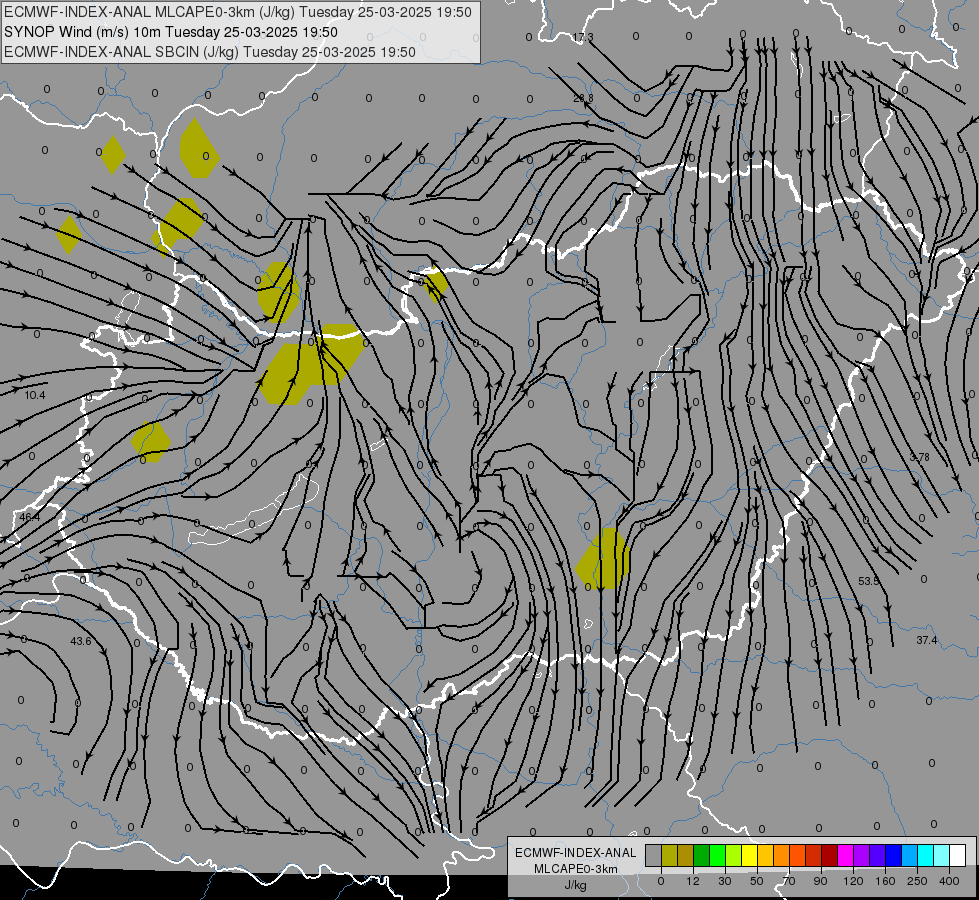Screen dimensions: 979x900
Task: Pick the pale cyan legend swatch
Action: coord(942,855)
